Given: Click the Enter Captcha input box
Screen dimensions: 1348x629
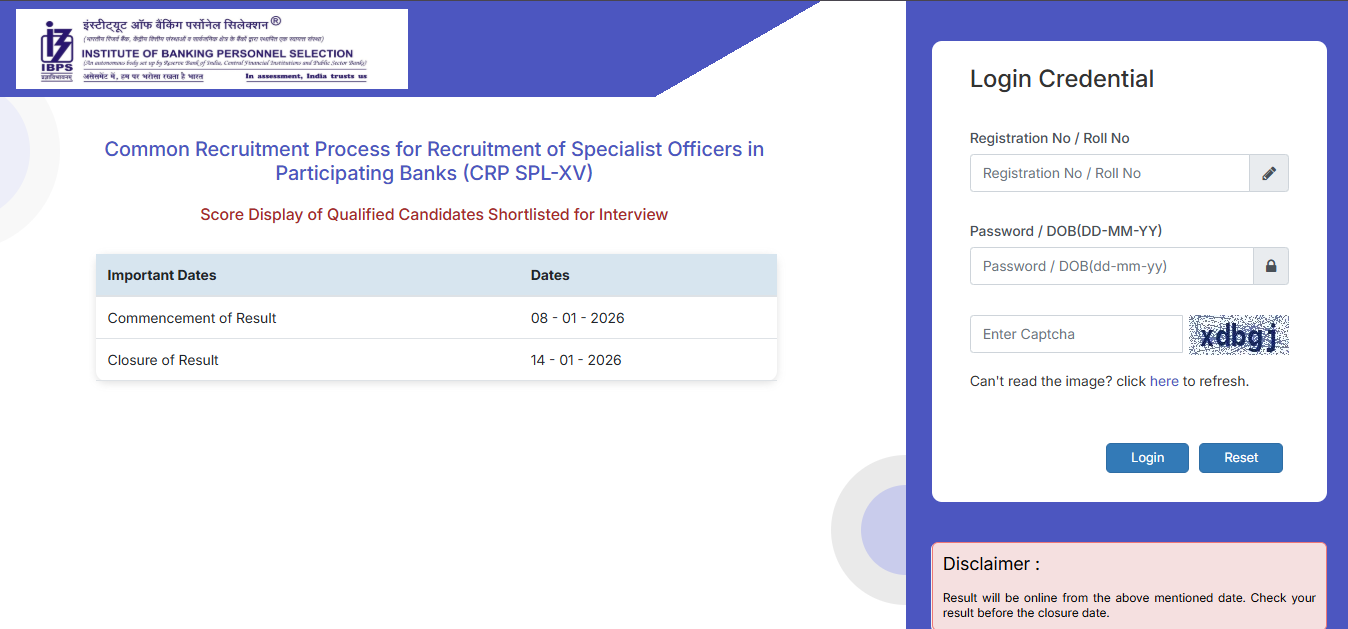Looking at the screenshot, I should coord(1075,333).
